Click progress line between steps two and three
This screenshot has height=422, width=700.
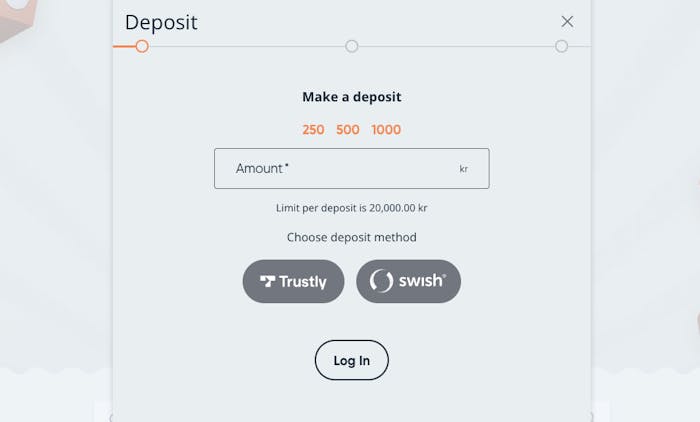[456, 46]
